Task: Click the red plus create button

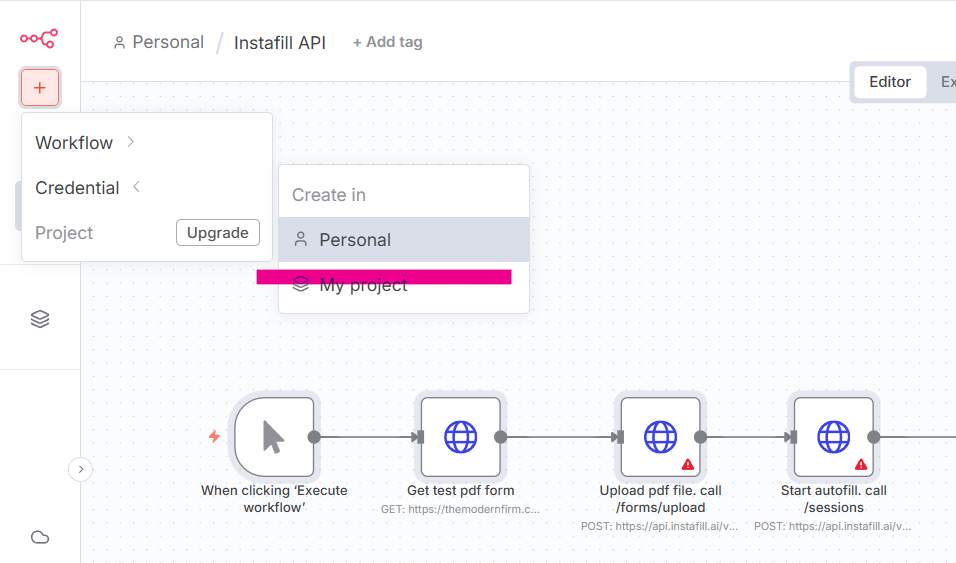Action: (x=40, y=88)
